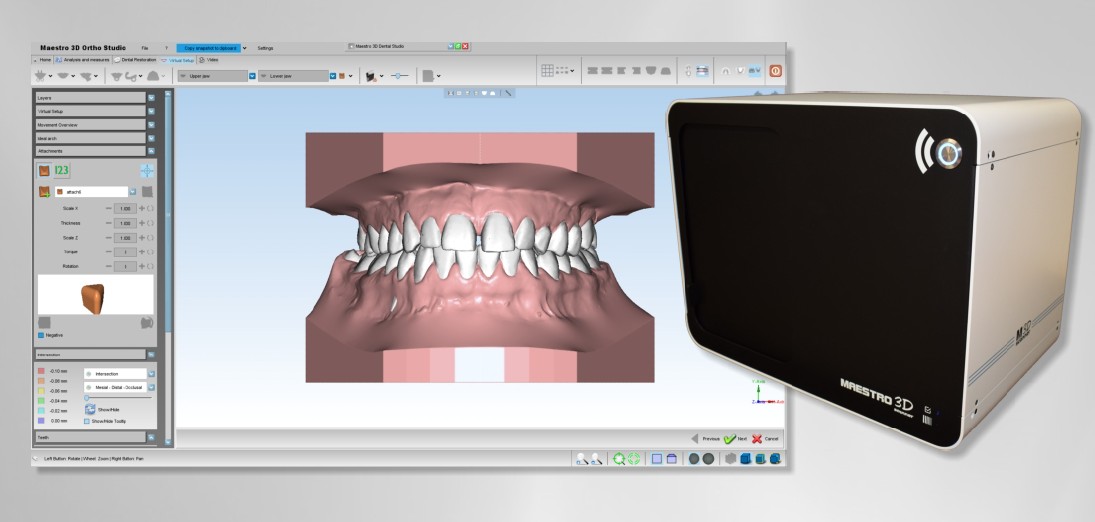This screenshot has height=522, width=1095.
Task: Click the Thickness value field
Action: coord(125,223)
